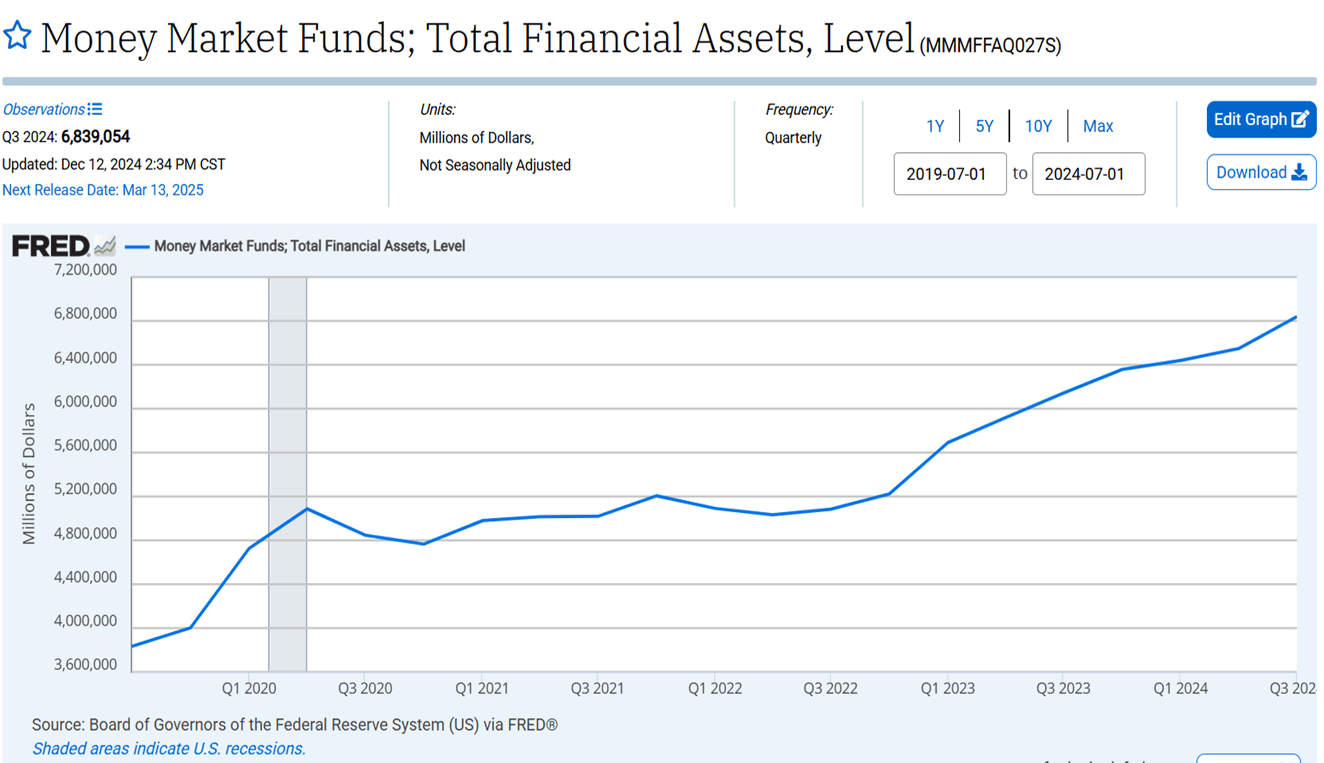Click the start date field 2019-07-01
The height and width of the screenshot is (763, 1324).
click(x=949, y=174)
